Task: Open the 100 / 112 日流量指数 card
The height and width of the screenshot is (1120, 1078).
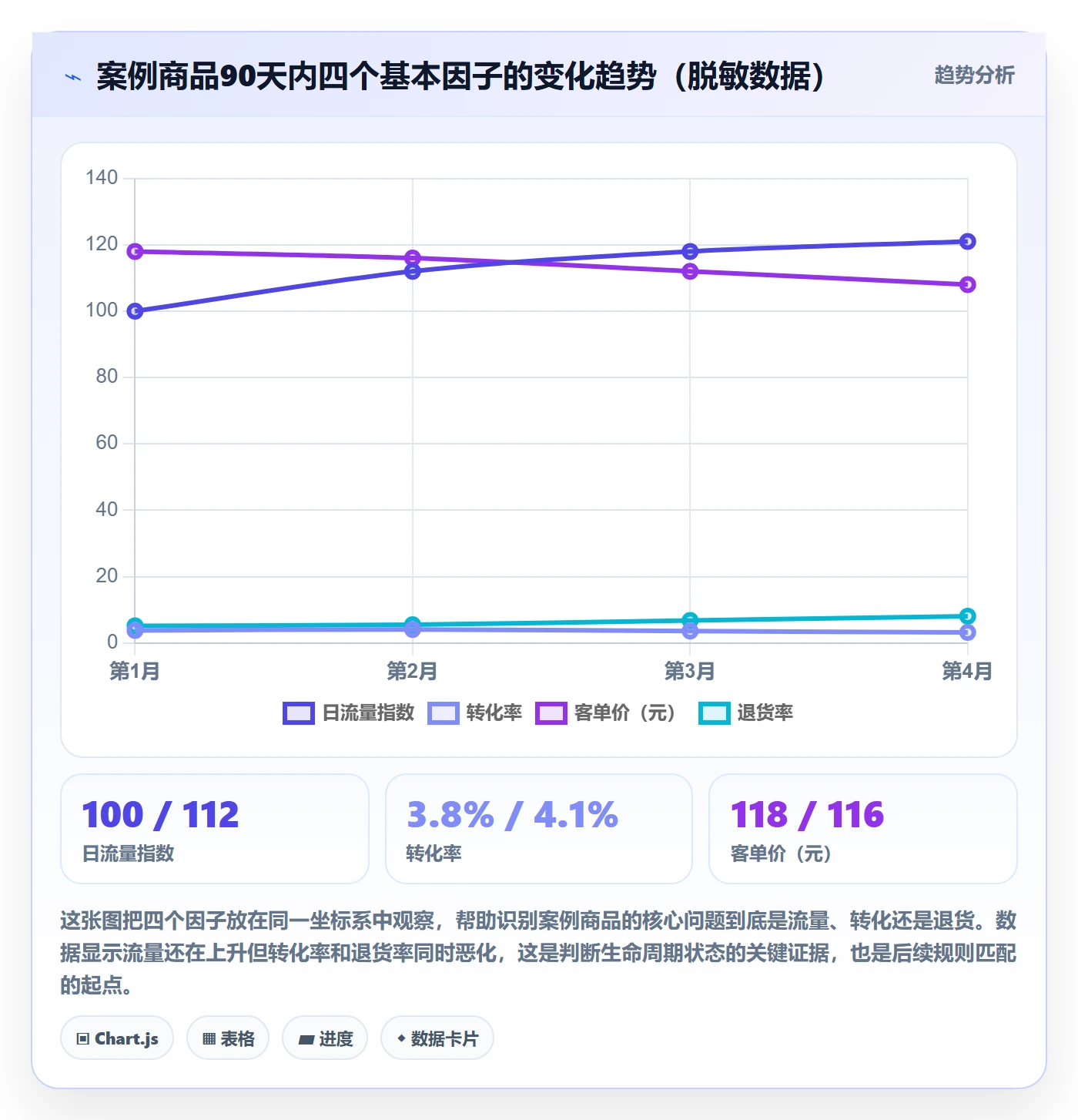Action: pyautogui.click(x=215, y=829)
